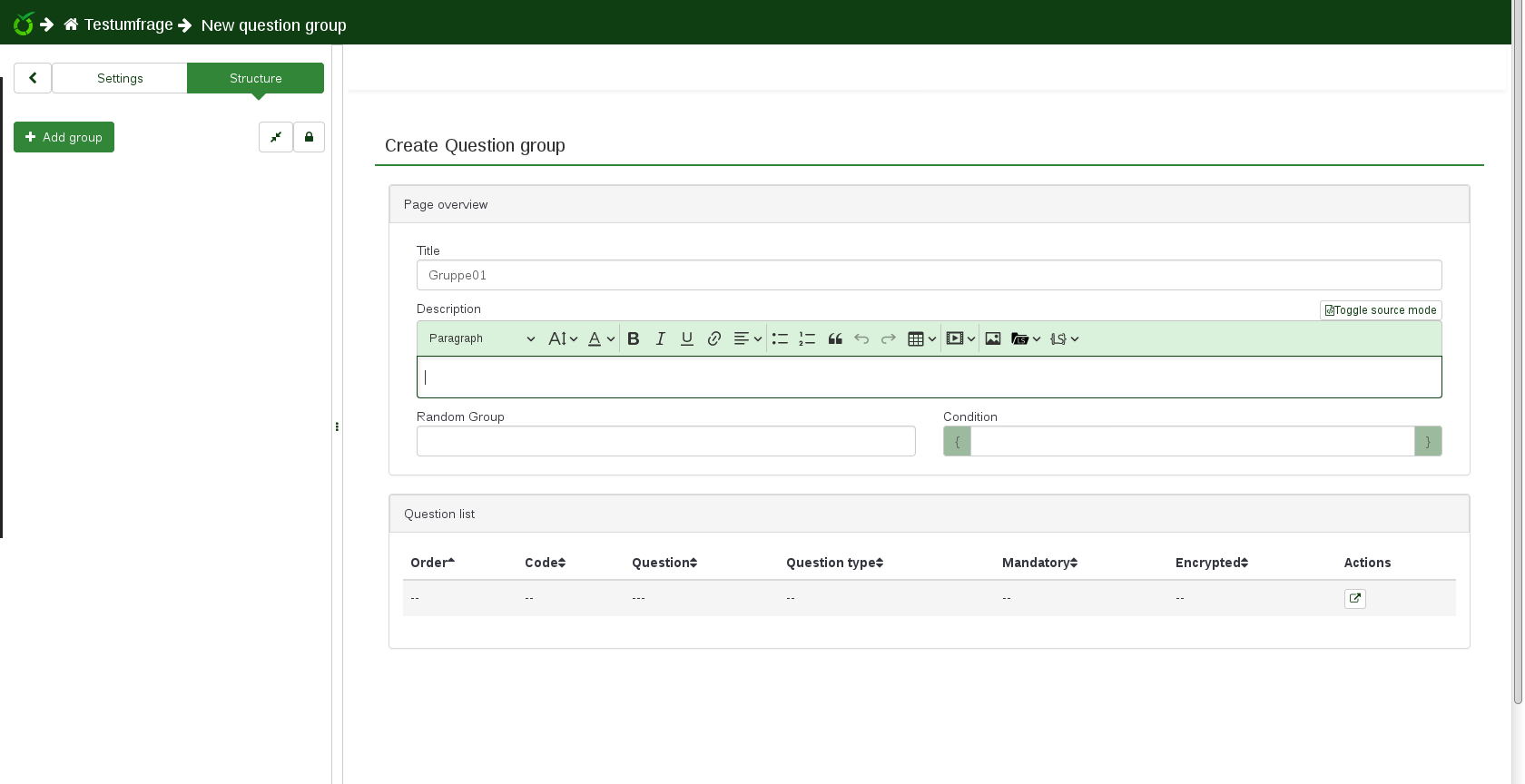Insert a numbered list
Image resolution: width=1525 pixels, height=784 pixels.
coord(807,338)
